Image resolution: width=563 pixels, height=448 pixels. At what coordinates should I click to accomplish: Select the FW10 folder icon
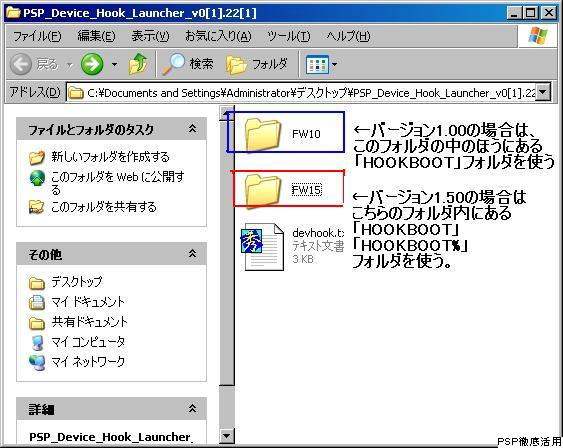click(262, 134)
